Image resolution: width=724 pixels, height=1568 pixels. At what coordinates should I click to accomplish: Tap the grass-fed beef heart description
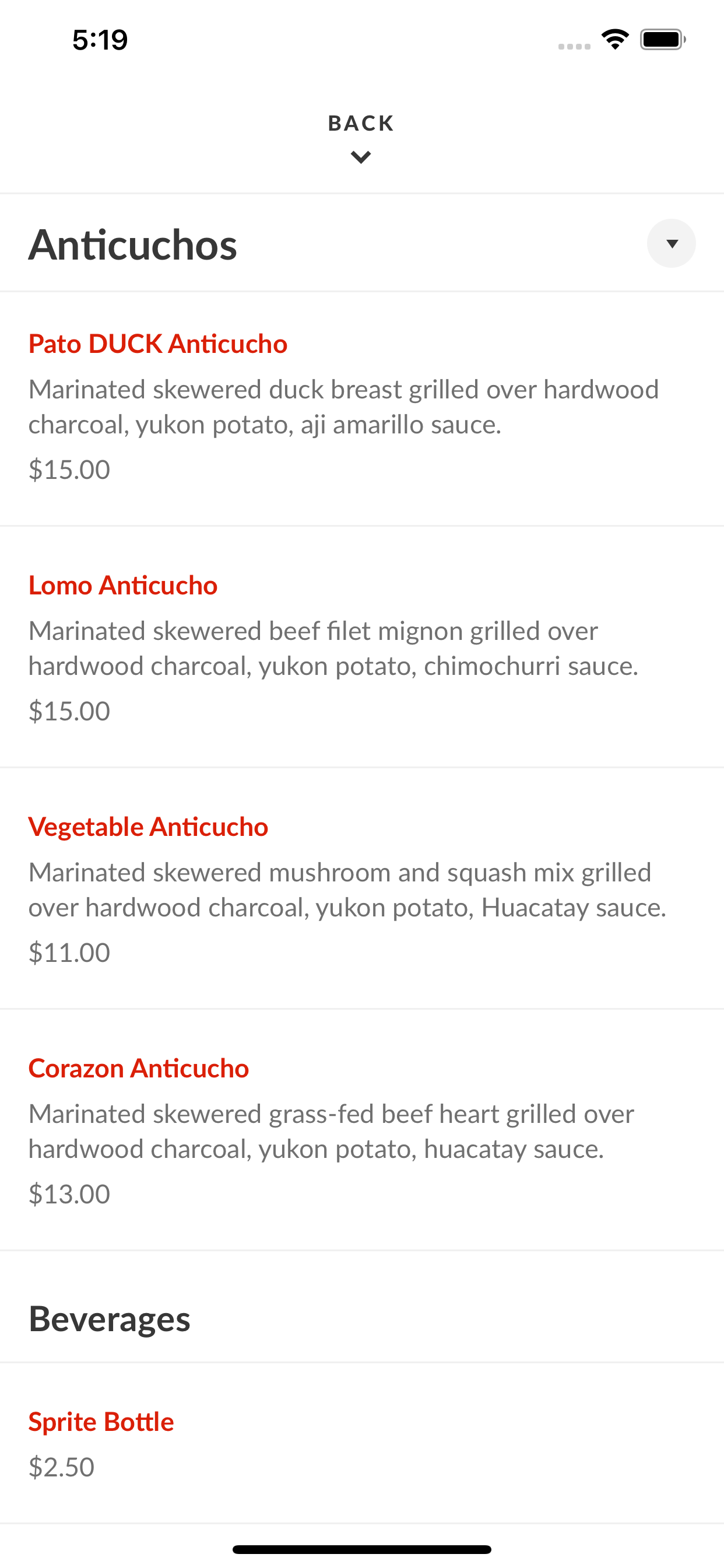click(332, 1131)
